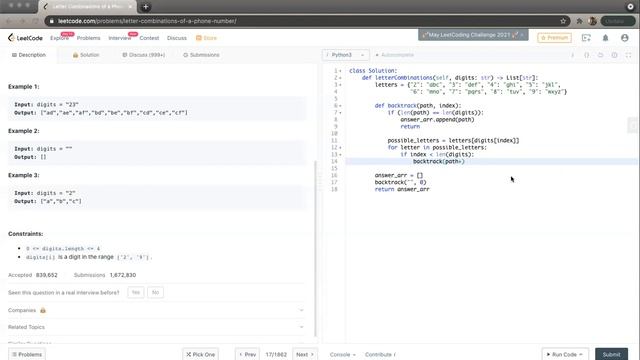Click the 'return answer_arr' code line
Viewport: 640px width, 360px height.
click(402, 189)
